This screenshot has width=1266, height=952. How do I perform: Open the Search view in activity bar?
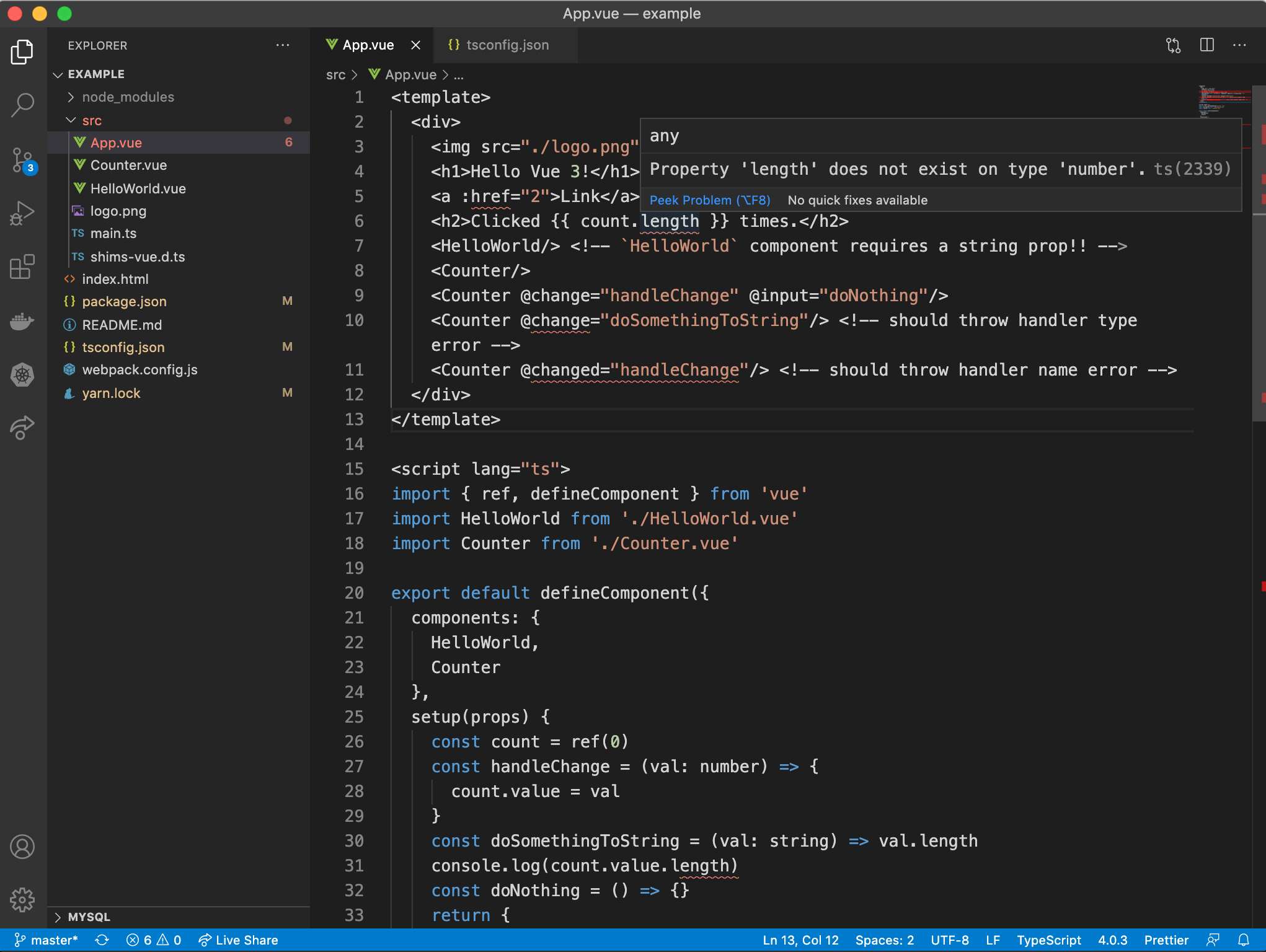coord(23,105)
